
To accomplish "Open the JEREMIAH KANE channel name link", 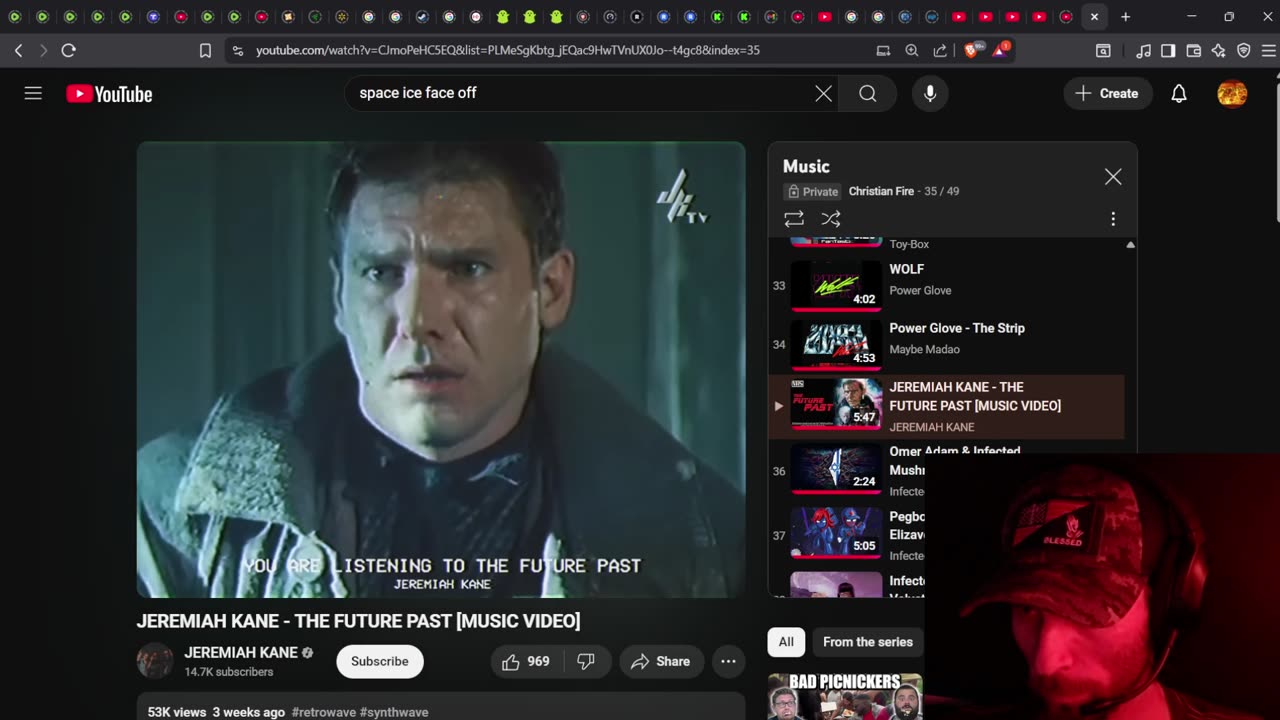I will click(241, 652).
